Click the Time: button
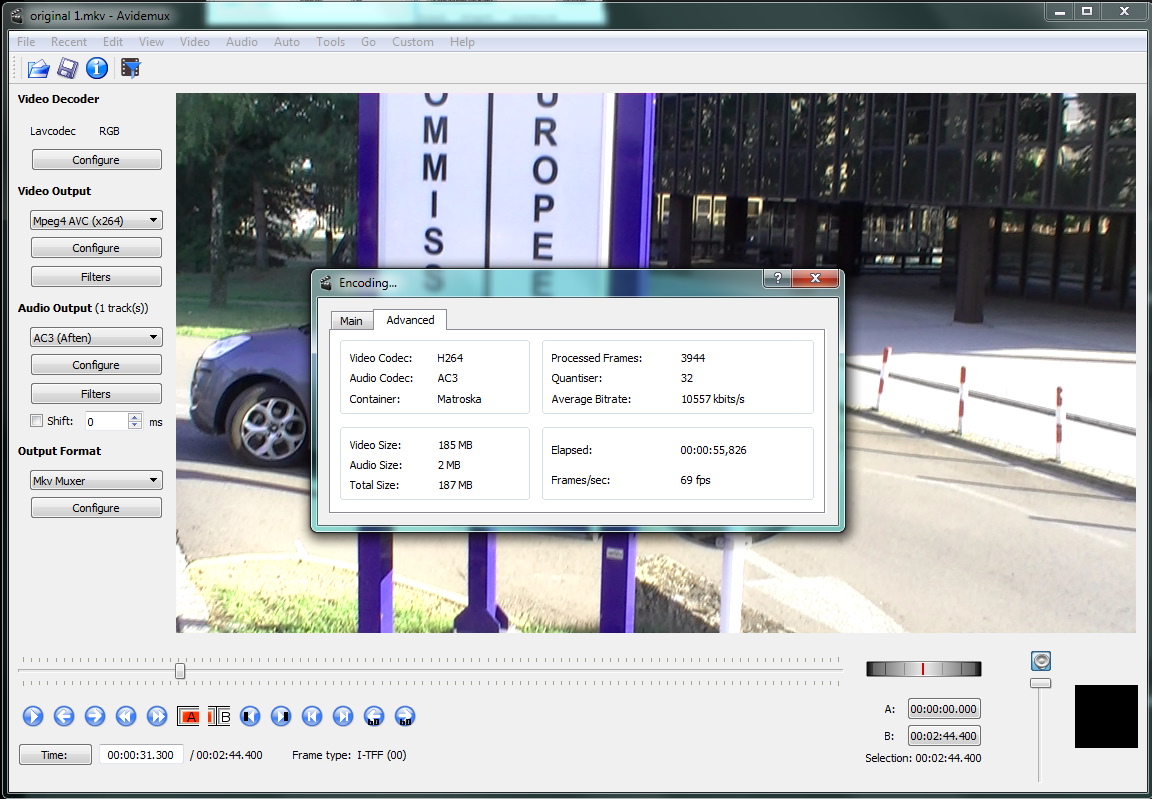The height and width of the screenshot is (799, 1152). click(55, 755)
